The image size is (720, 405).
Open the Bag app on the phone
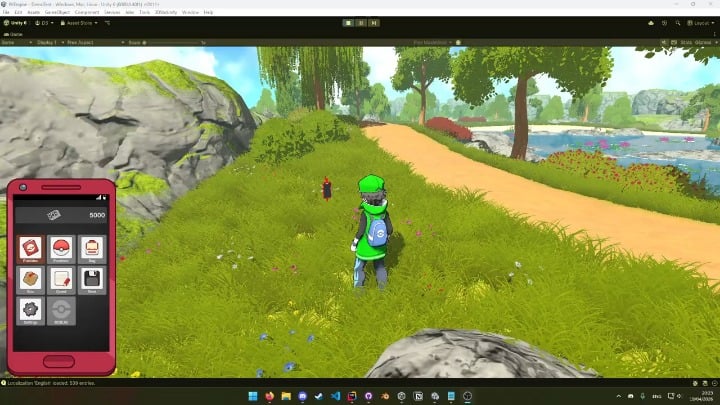[92, 249]
